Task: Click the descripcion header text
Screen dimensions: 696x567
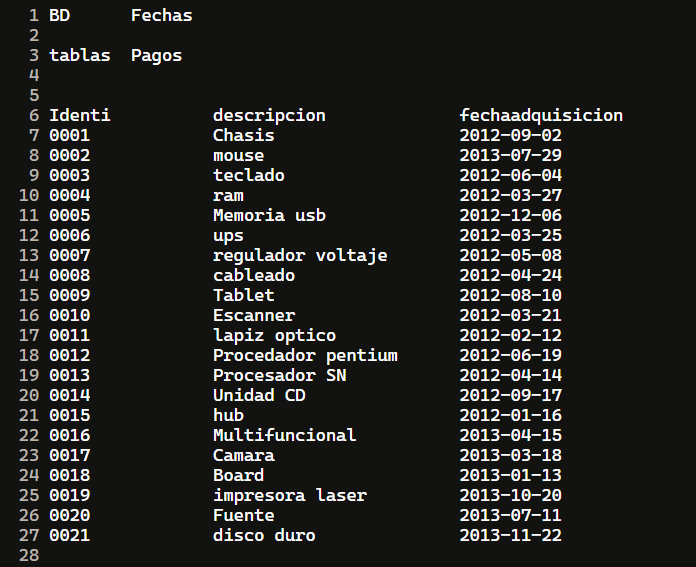Action: (x=269, y=115)
